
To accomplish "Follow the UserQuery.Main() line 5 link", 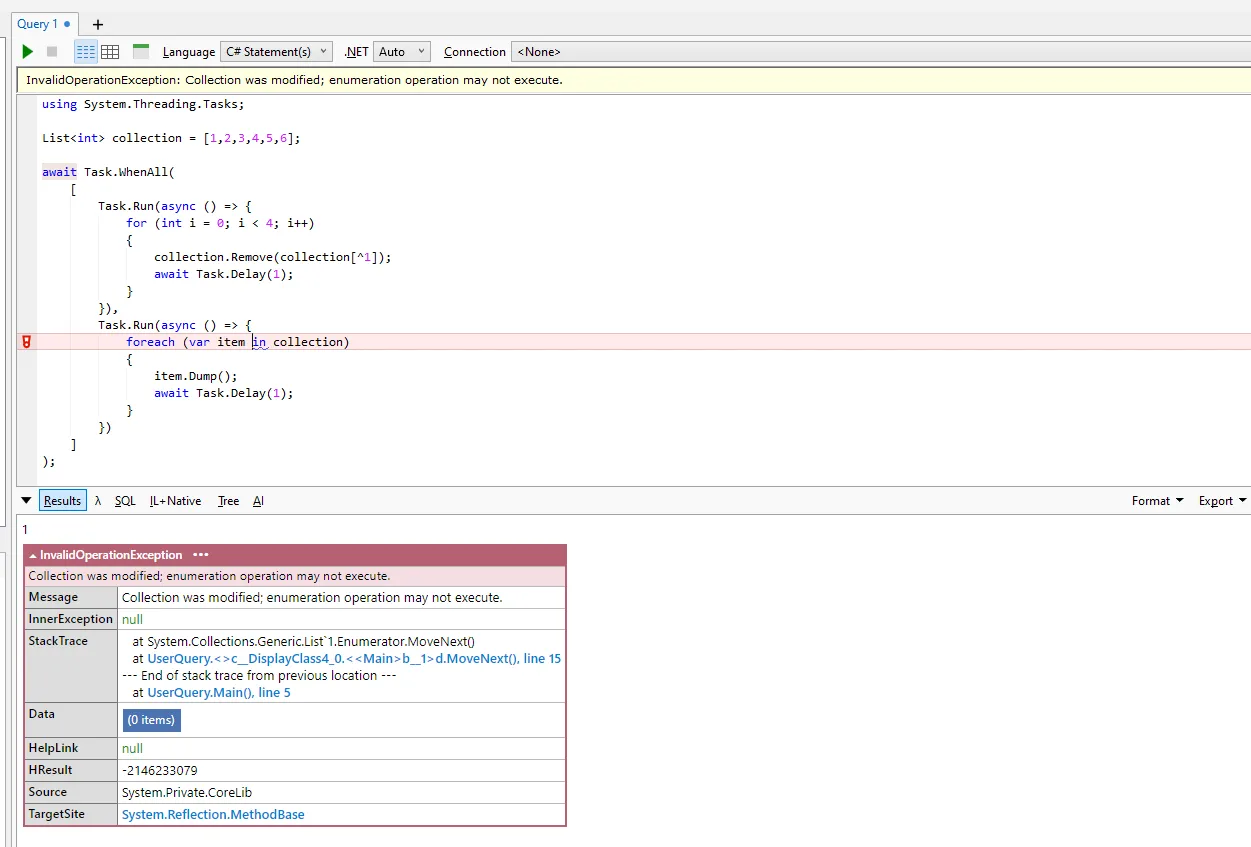I will (x=219, y=693).
